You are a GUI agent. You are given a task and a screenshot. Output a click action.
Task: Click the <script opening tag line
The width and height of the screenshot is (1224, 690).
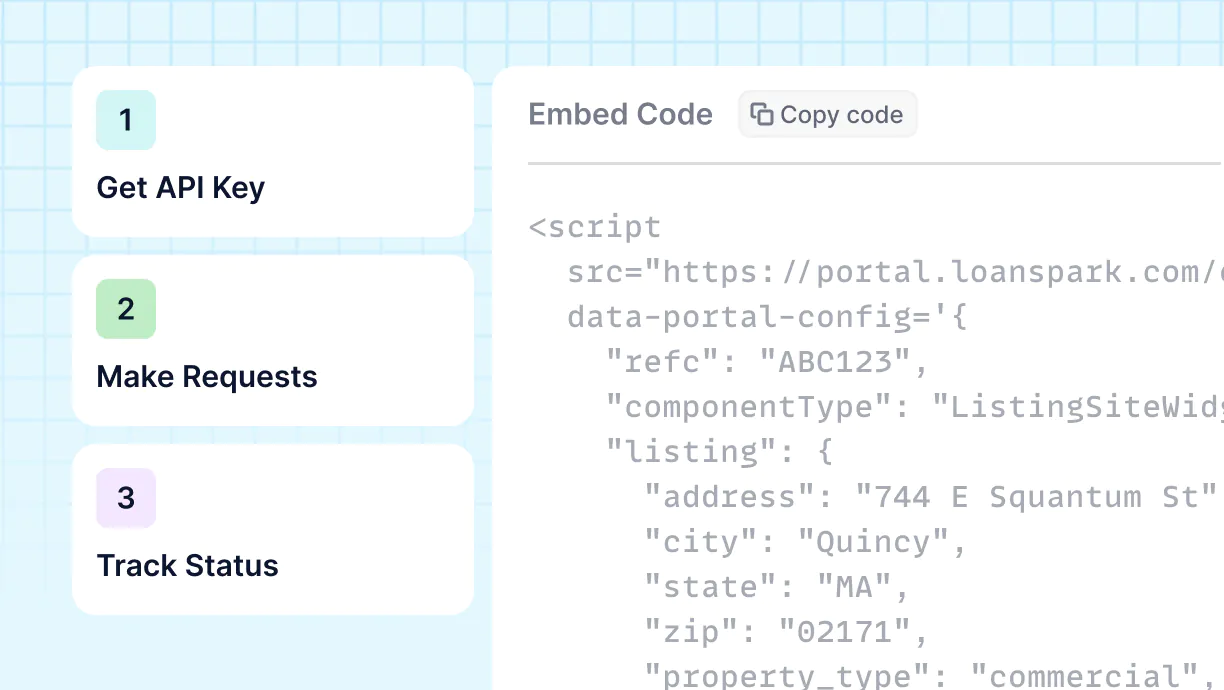[x=595, y=227]
